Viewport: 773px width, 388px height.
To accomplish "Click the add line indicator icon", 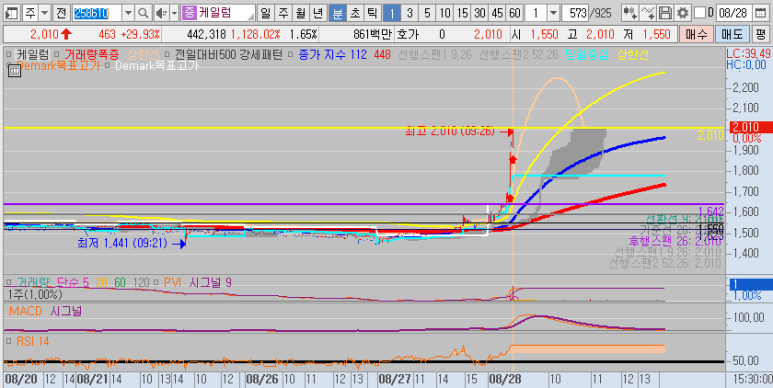I will [x=648, y=13].
